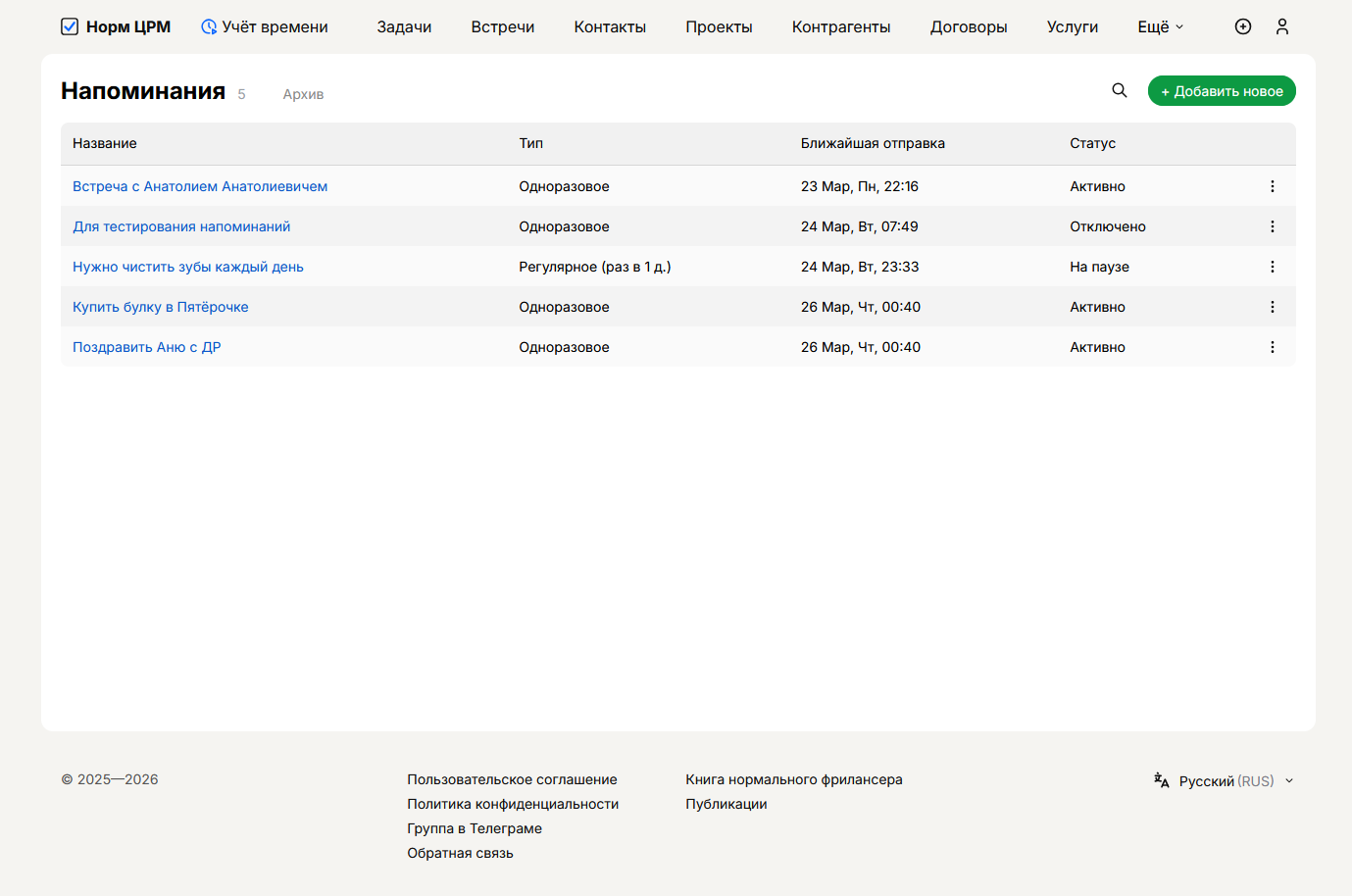Open three-dot menu for Купить булку в Пятёрочке
This screenshot has width=1352, height=896.
(x=1273, y=307)
